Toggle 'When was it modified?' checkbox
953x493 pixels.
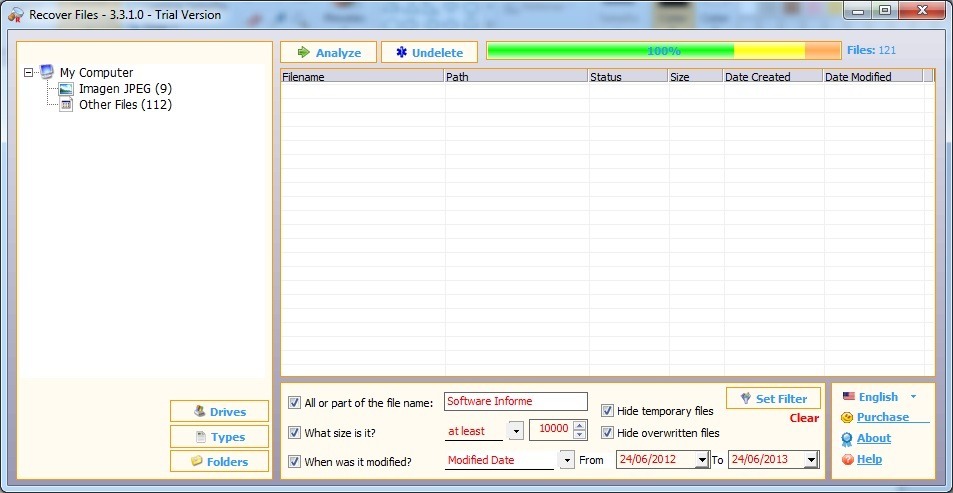[295, 461]
